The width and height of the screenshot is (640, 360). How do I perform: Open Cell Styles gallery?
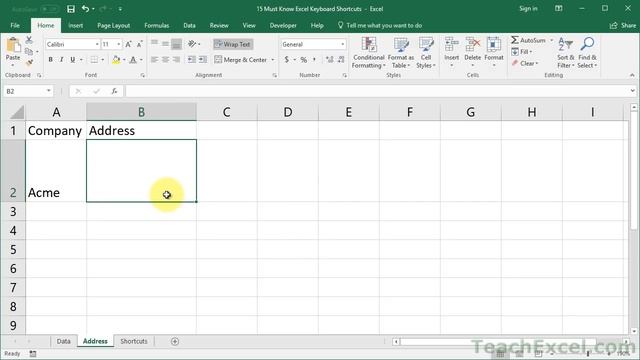coord(426,53)
